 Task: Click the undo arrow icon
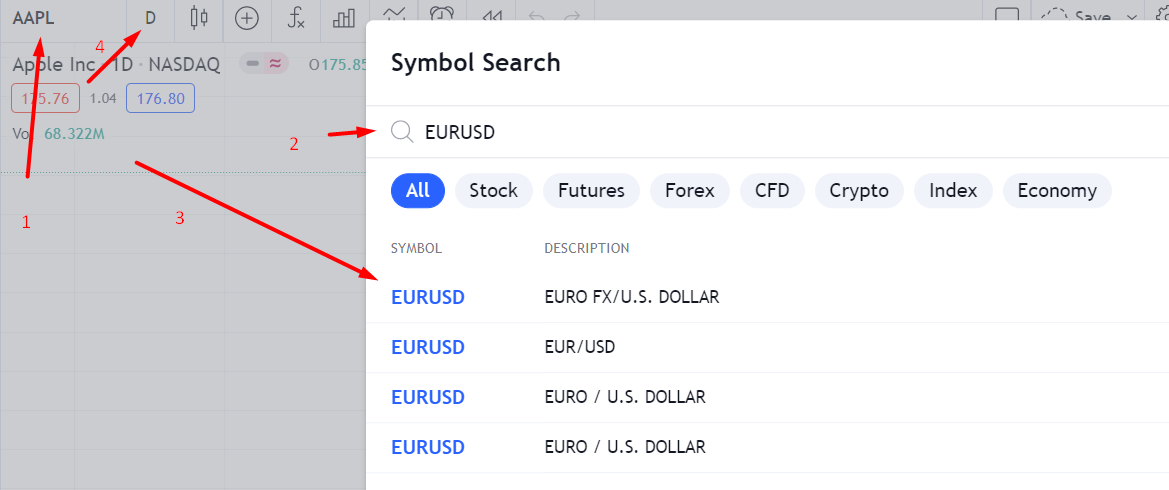(537, 16)
